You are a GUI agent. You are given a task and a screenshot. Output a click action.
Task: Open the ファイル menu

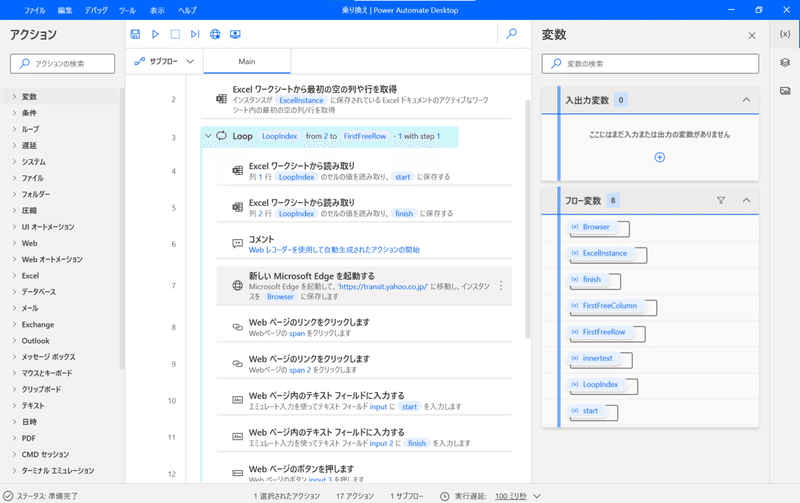(x=35, y=10)
